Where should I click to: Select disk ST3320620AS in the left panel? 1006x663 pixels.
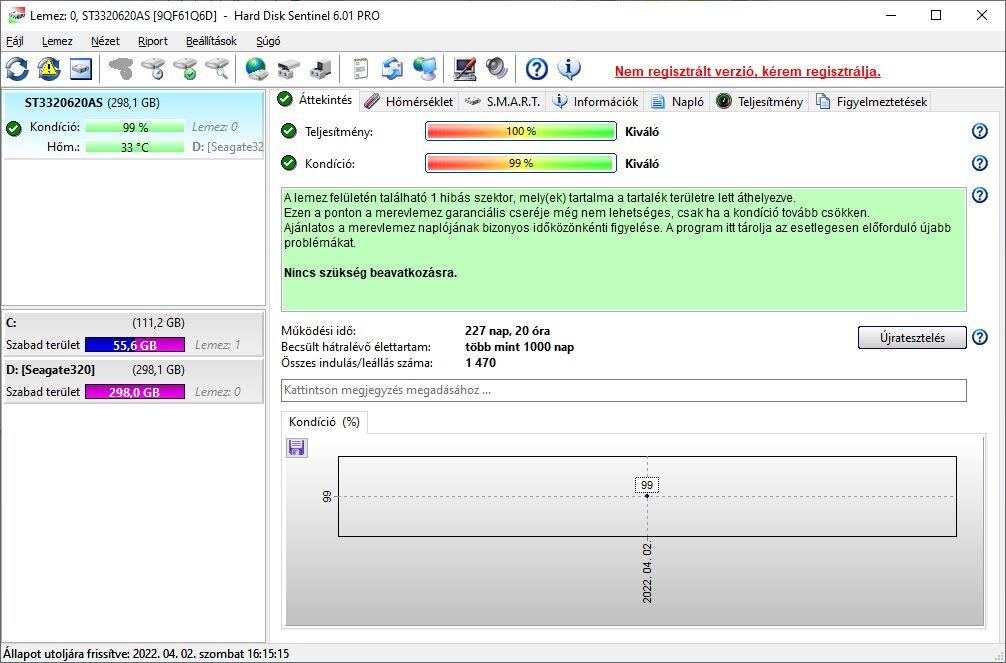click(x=133, y=125)
